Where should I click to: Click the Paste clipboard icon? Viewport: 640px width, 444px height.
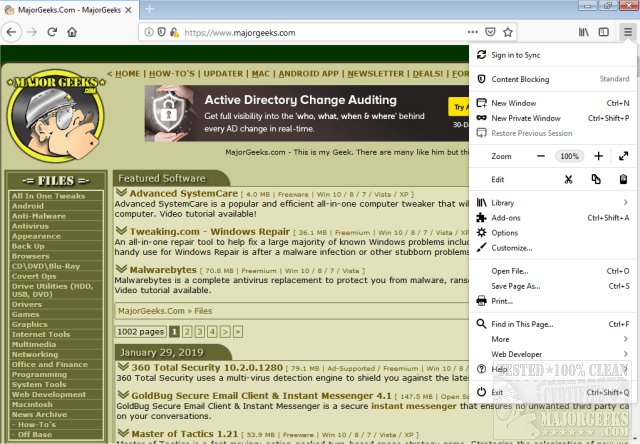pyautogui.click(x=623, y=179)
